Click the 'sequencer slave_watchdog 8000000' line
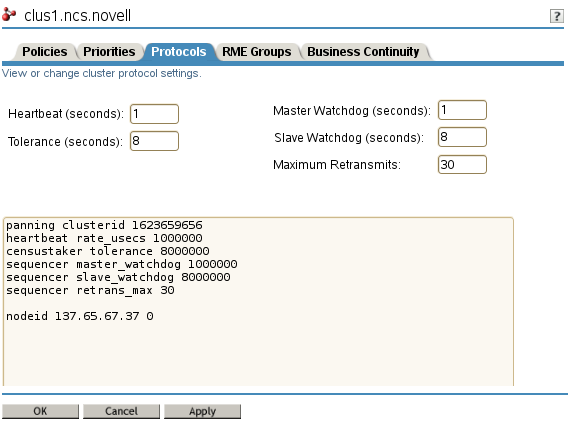This screenshot has height=424, width=568. pos(118,277)
